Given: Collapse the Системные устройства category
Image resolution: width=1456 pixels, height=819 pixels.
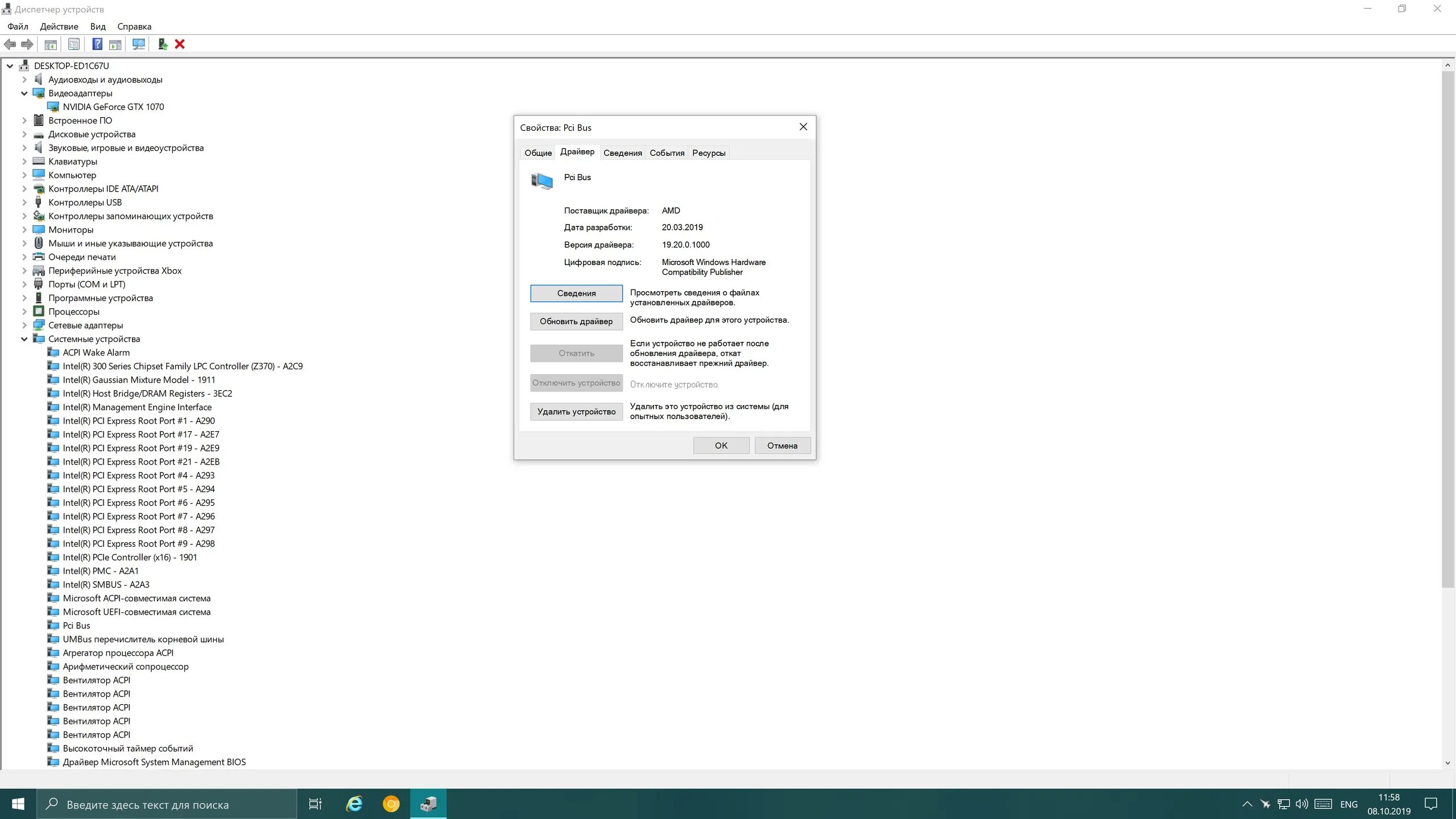Looking at the screenshot, I should tap(24, 339).
